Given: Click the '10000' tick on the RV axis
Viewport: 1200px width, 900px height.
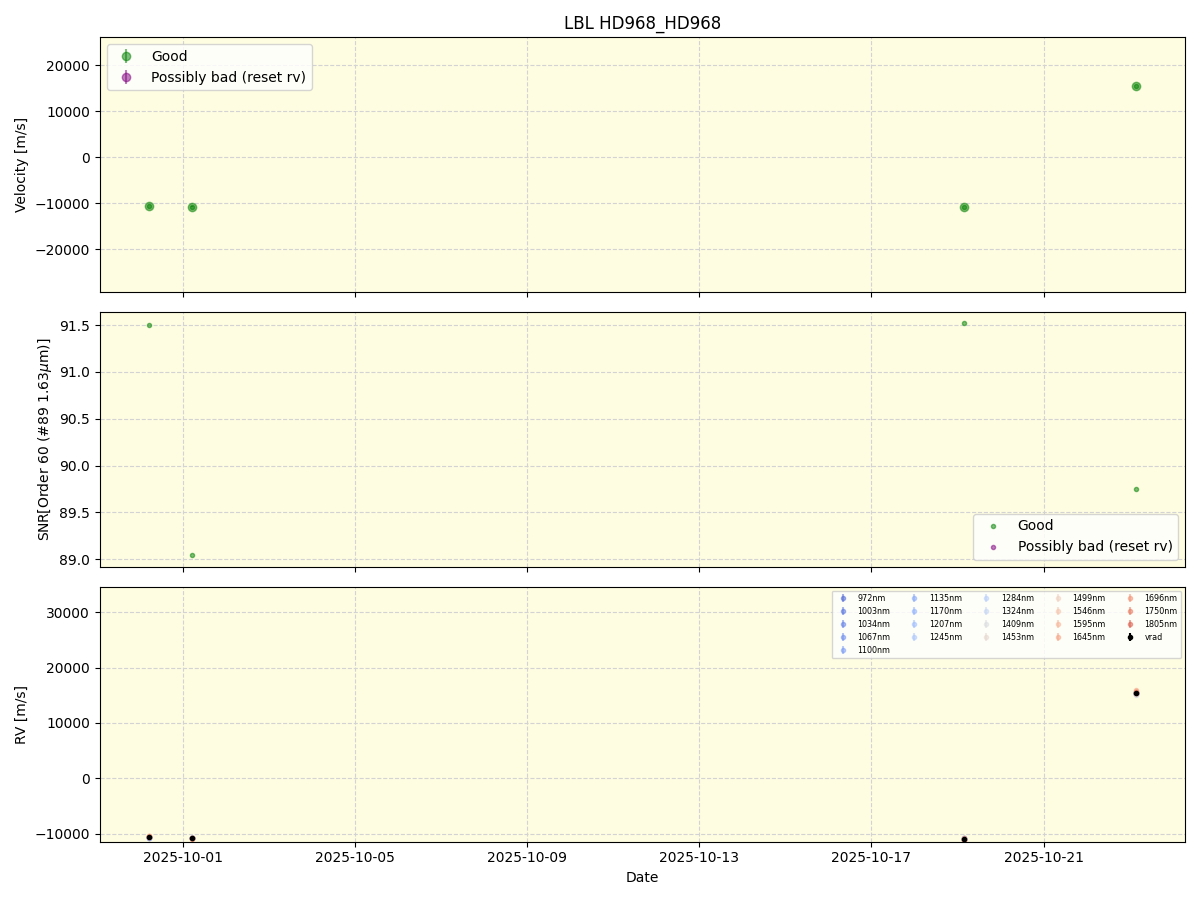Looking at the screenshot, I should 71,724.
